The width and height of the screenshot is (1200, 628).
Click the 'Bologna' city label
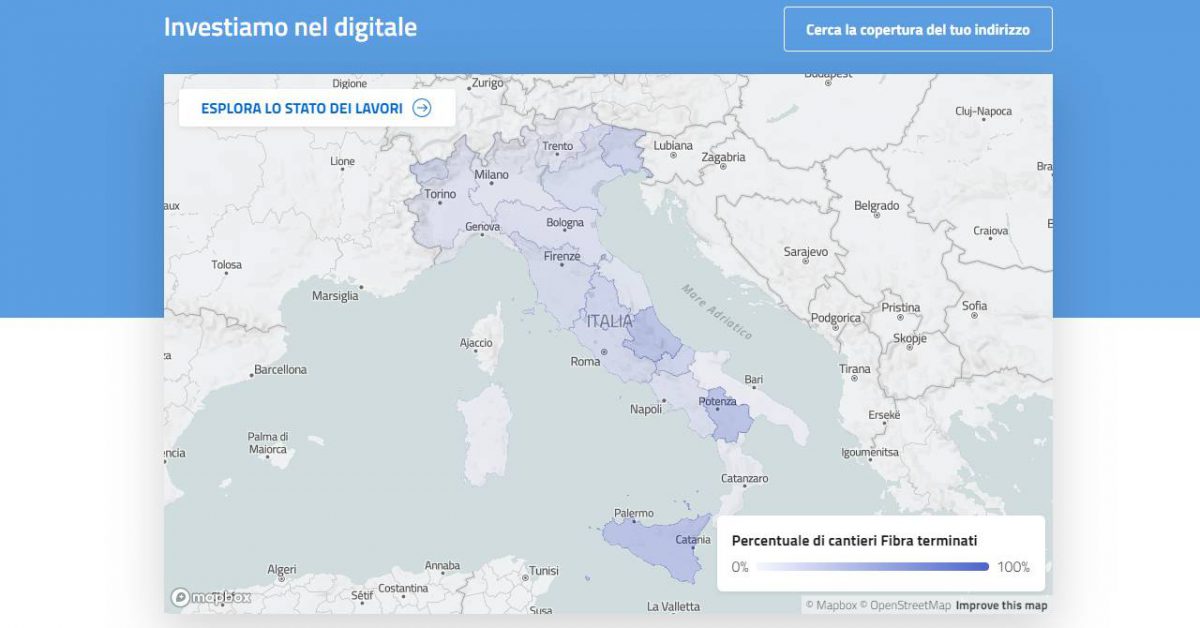(x=565, y=222)
